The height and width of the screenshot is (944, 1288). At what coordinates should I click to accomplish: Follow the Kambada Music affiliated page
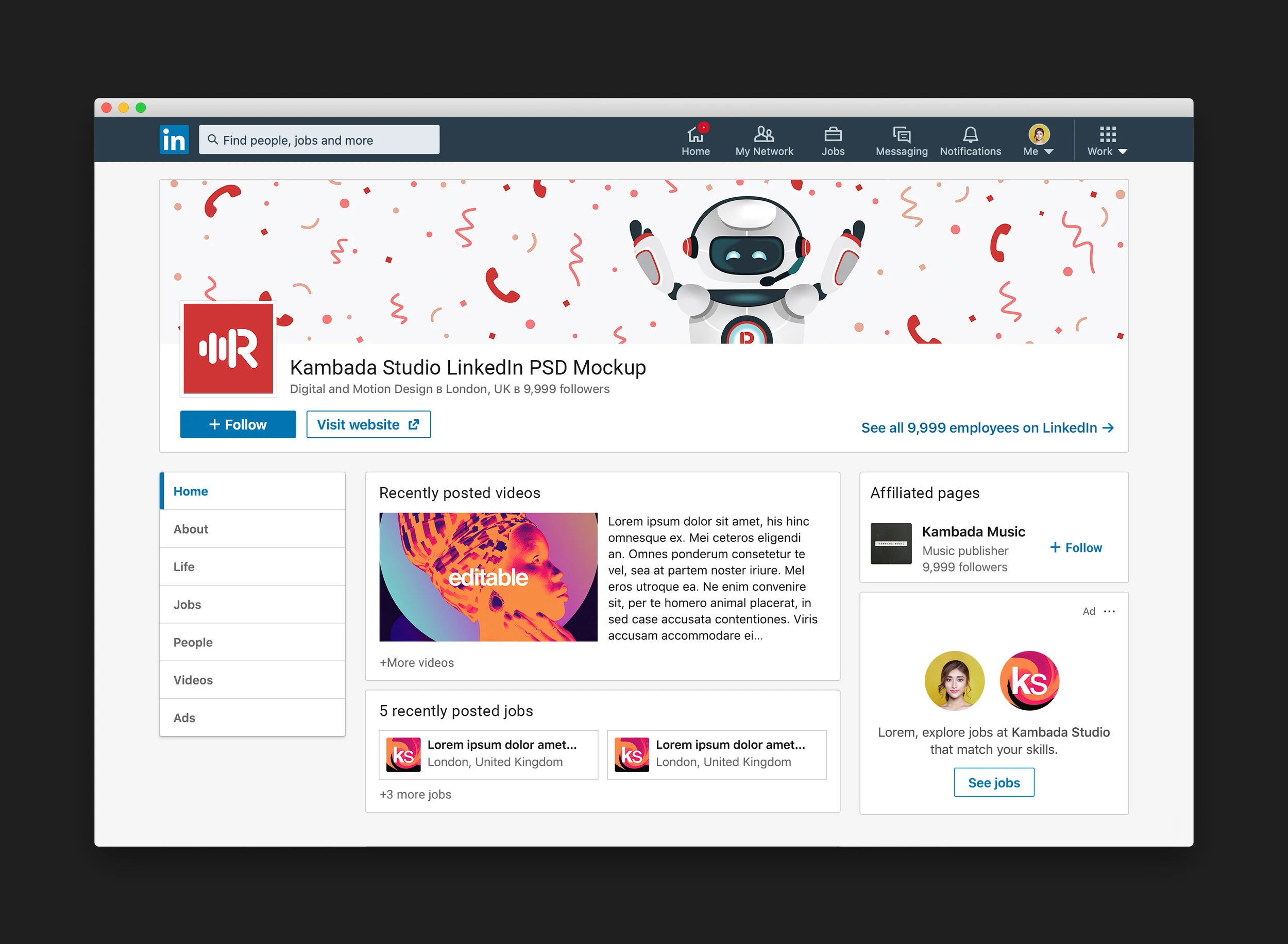[x=1075, y=547]
